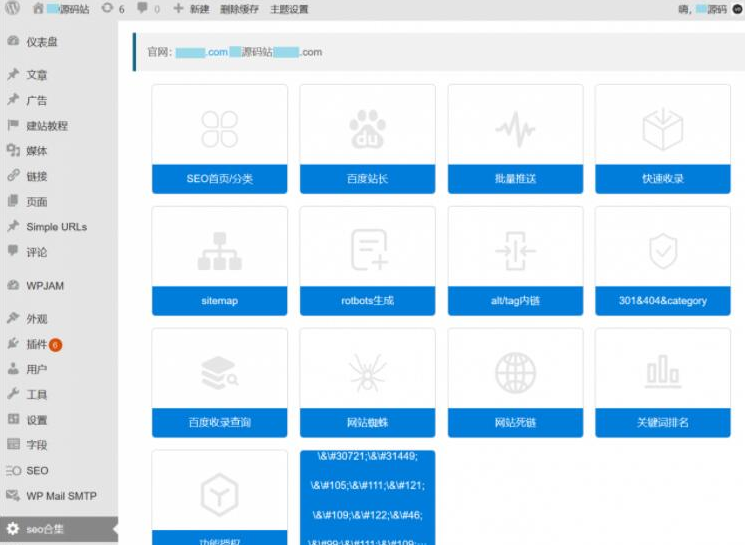Select the 批量推送 pulse wave icon

(x=515, y=128)
